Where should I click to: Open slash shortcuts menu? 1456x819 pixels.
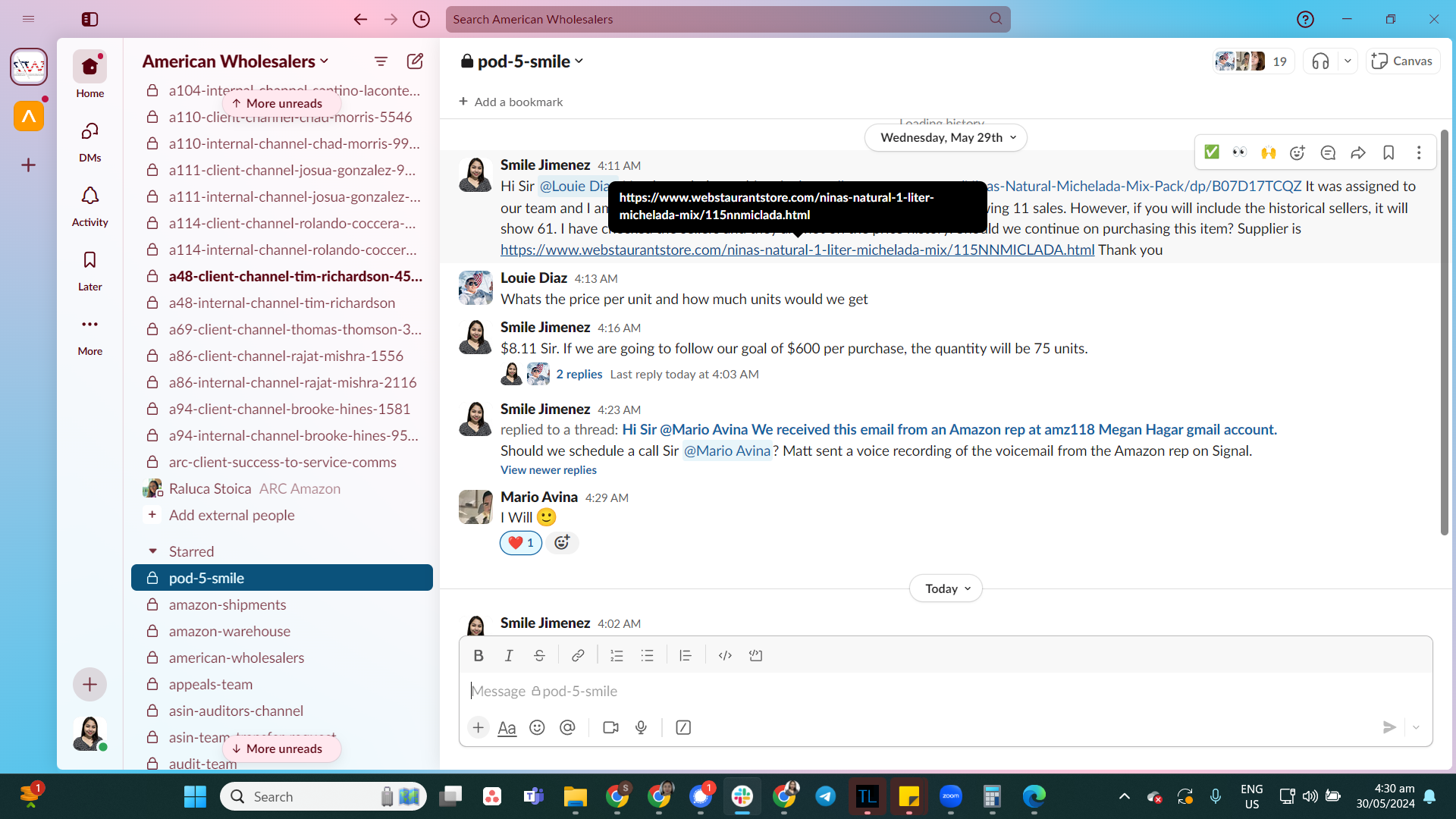coord(683,728)
